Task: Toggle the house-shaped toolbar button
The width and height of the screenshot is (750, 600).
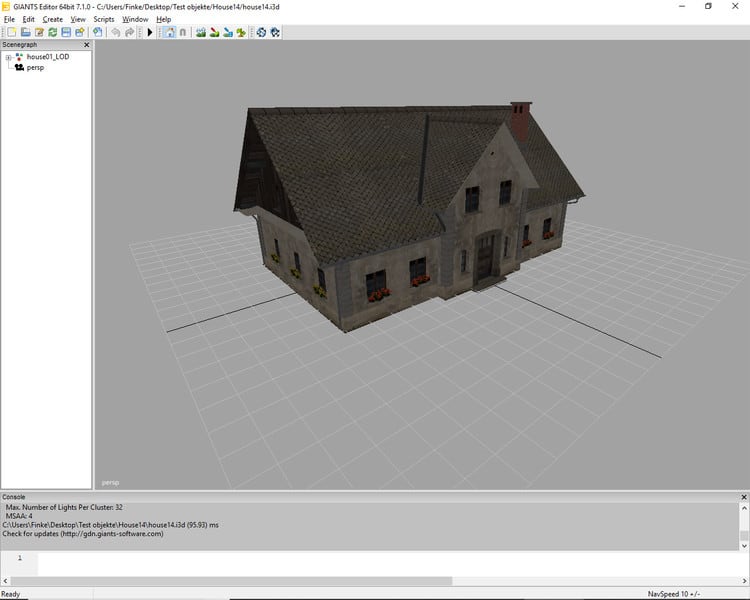Action: [x=168, y=33]
